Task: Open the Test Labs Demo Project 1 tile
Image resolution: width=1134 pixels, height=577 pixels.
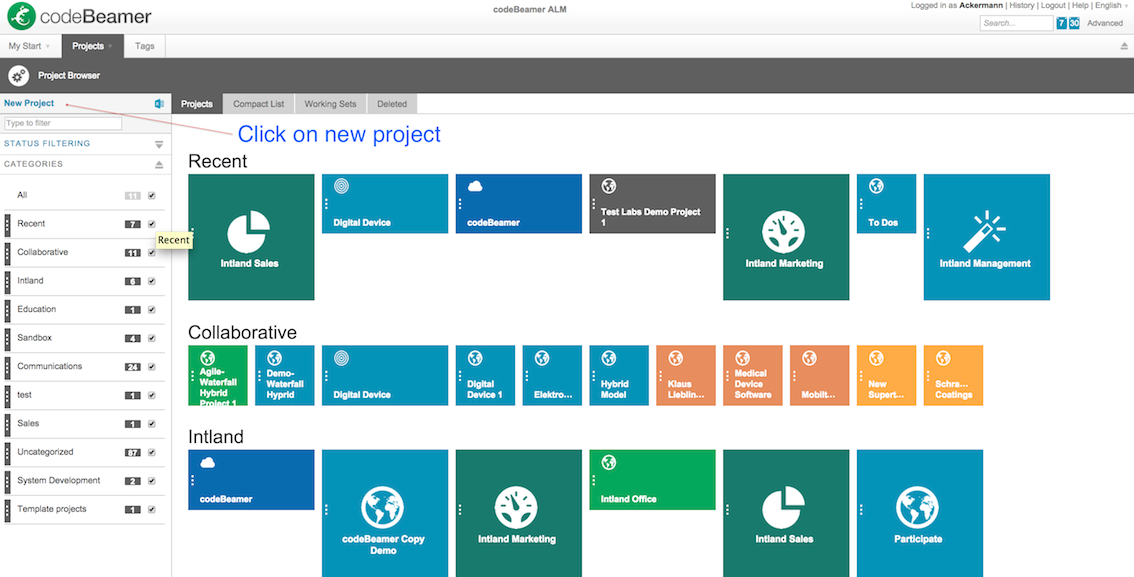Action: click(x=652, y=204)
